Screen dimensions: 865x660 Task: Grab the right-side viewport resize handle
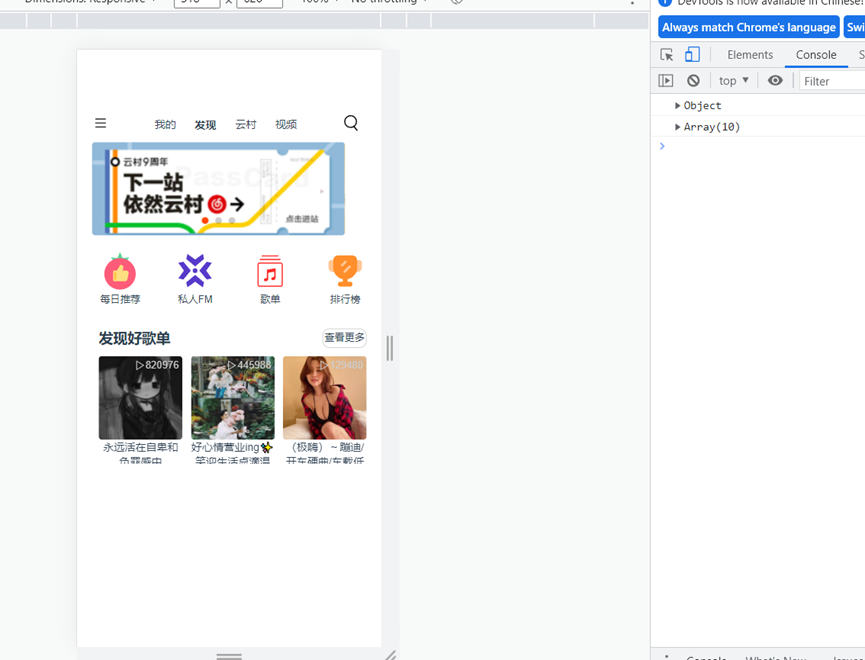tap(390, 348)
